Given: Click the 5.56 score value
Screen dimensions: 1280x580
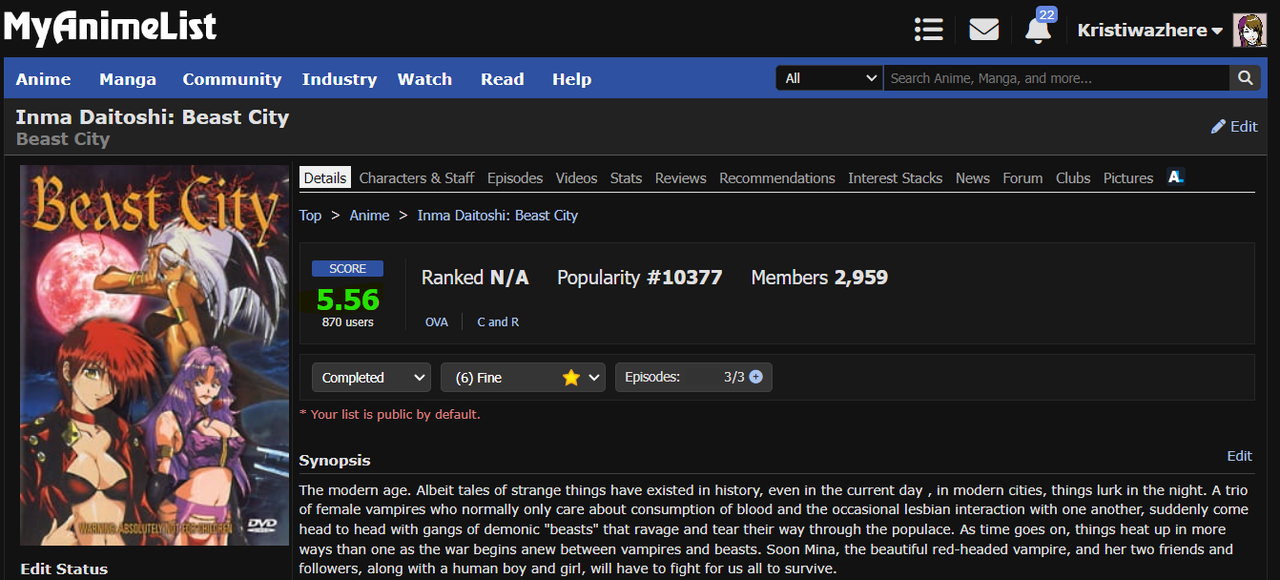Looking at the screenshot, I should [348, 299].
